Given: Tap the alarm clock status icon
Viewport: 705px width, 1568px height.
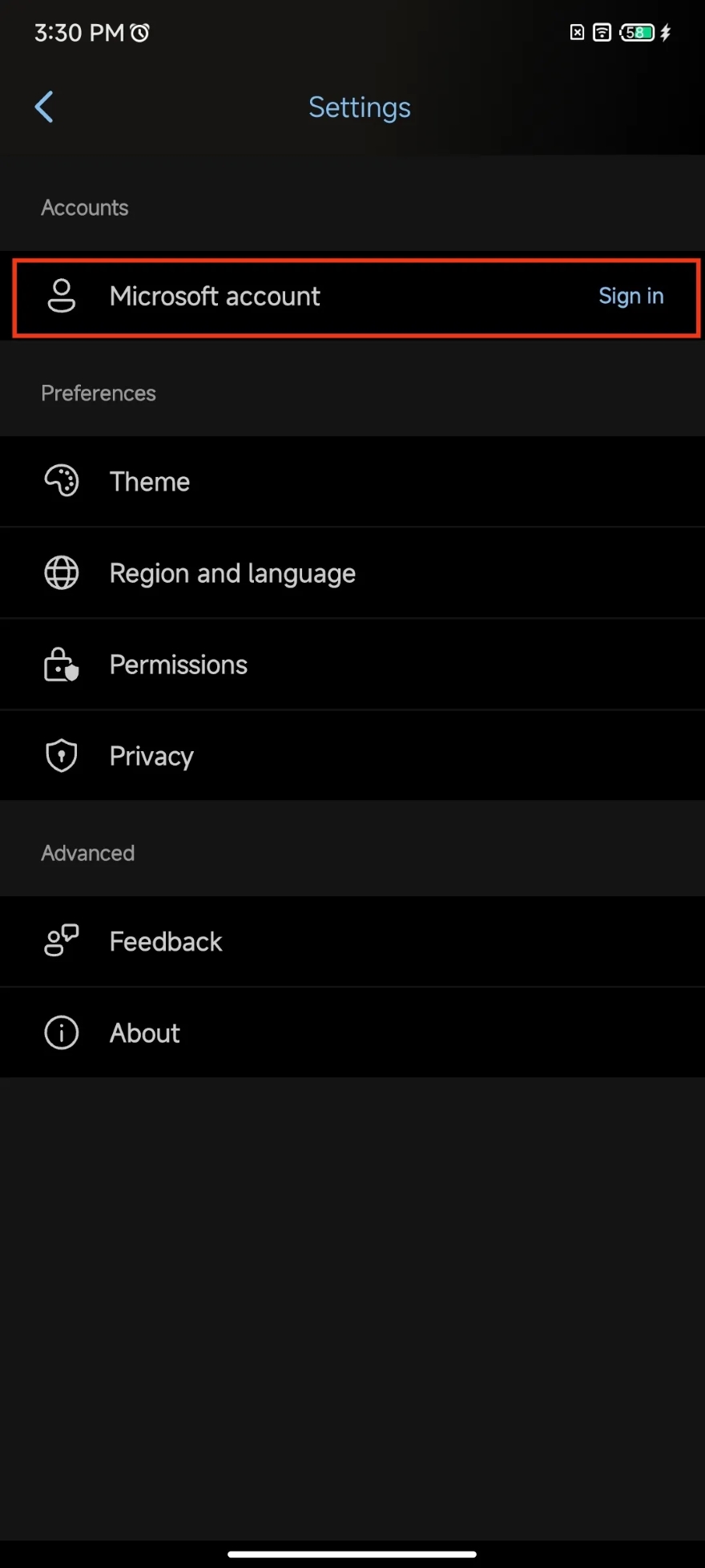Looking at the screenshot, I should point(139,33).
